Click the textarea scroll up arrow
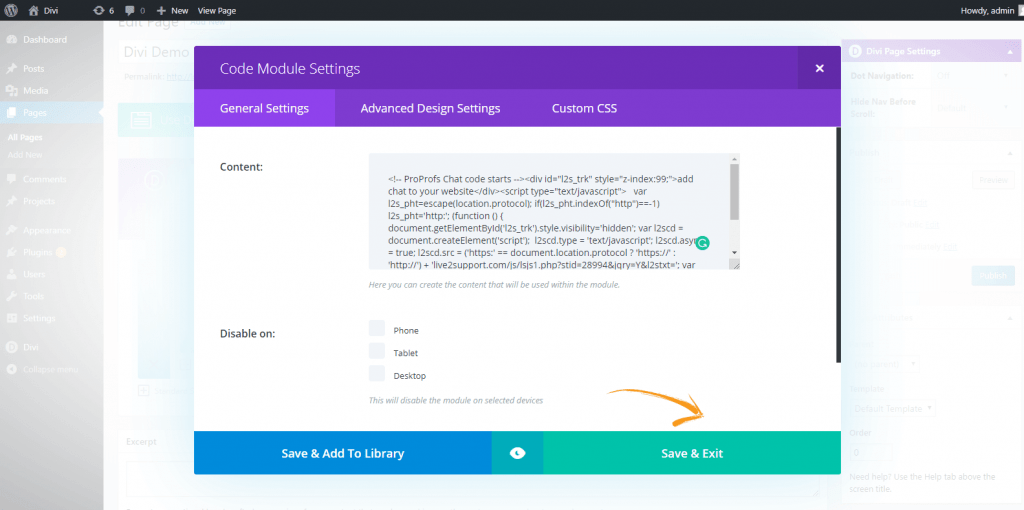 tap(735, 159)
